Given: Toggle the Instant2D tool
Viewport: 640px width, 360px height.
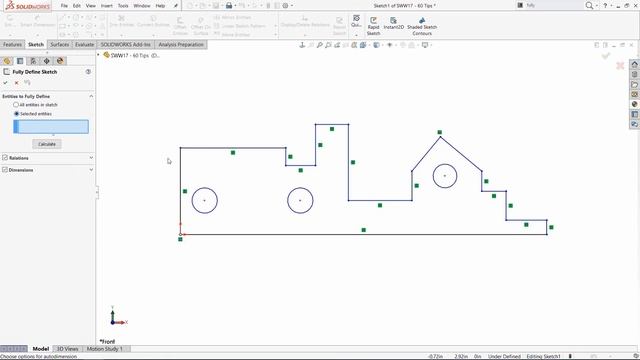Looking at the screenshot, I should (x=393, y=23).
